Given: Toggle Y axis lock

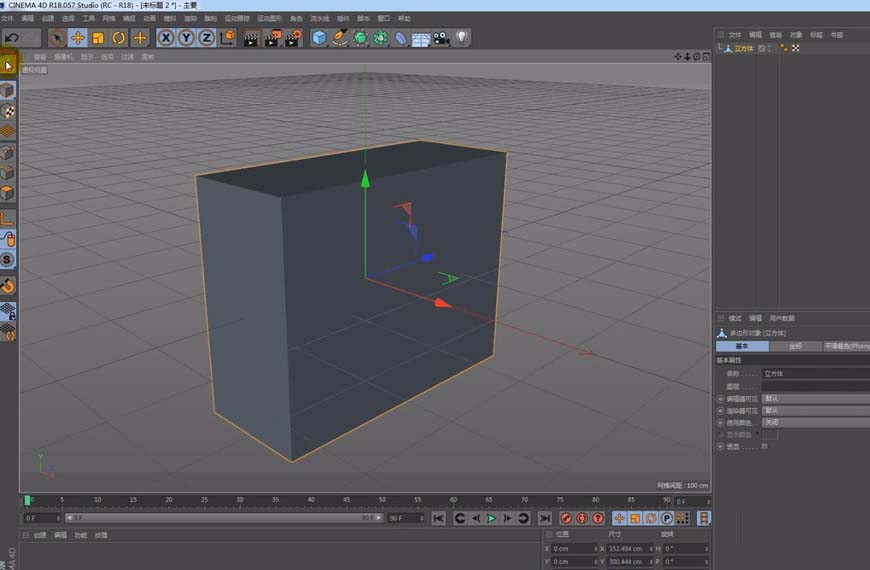Looking at the screenshot, I should (186, 38).
